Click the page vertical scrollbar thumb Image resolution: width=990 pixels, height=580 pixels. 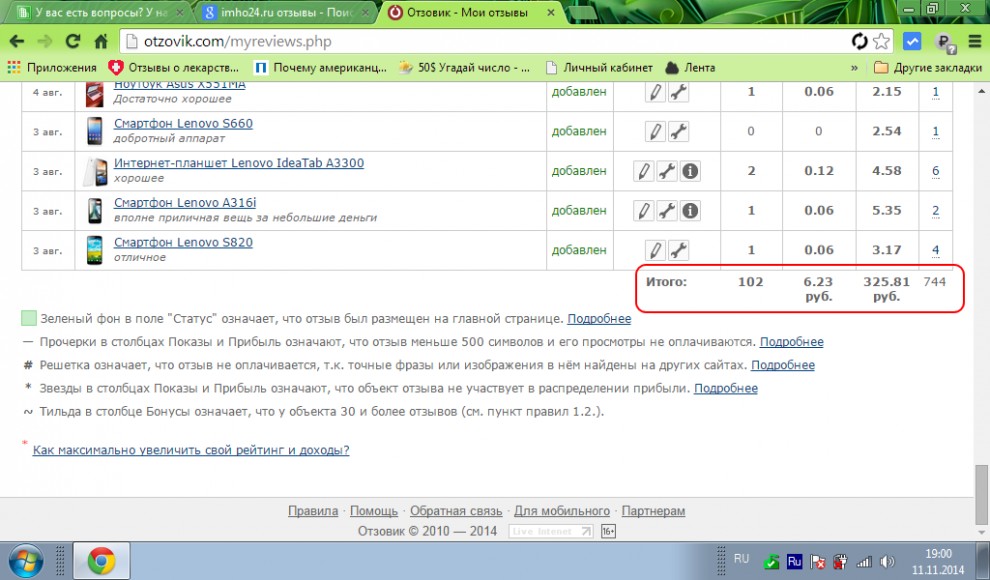click(981, 494)
